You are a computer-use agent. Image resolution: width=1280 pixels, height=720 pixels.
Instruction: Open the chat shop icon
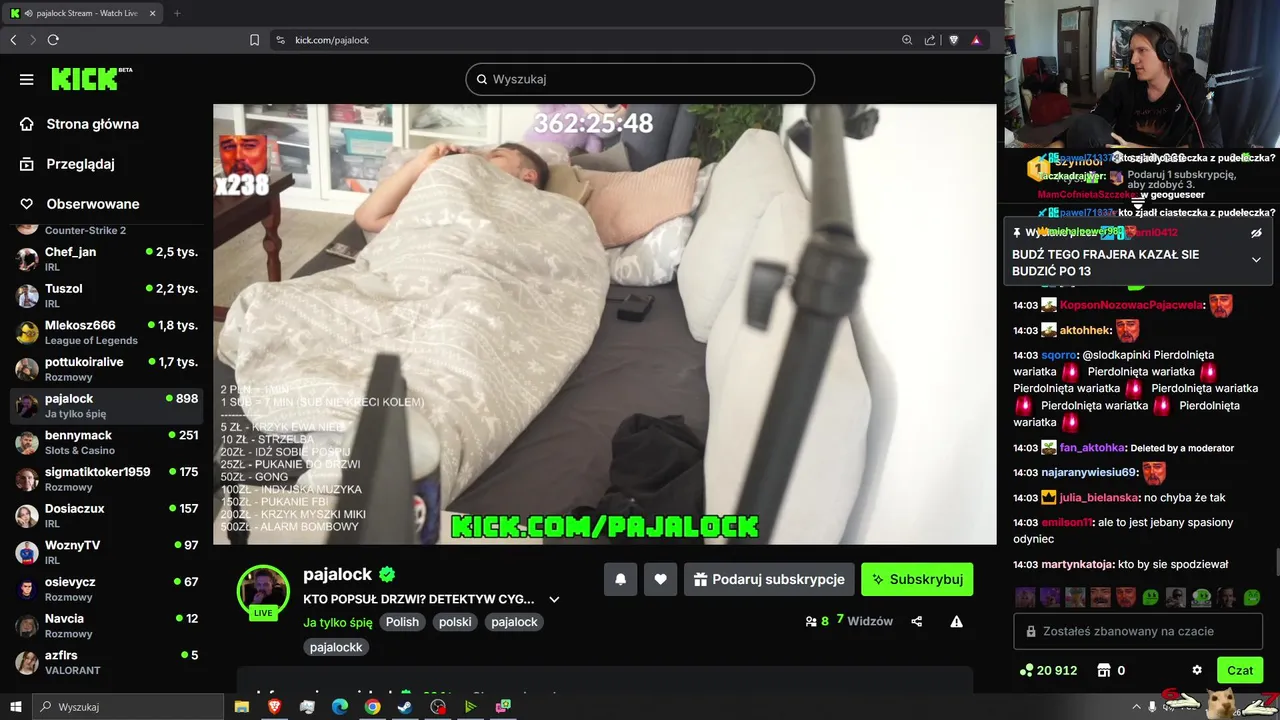coord(1104,670)
